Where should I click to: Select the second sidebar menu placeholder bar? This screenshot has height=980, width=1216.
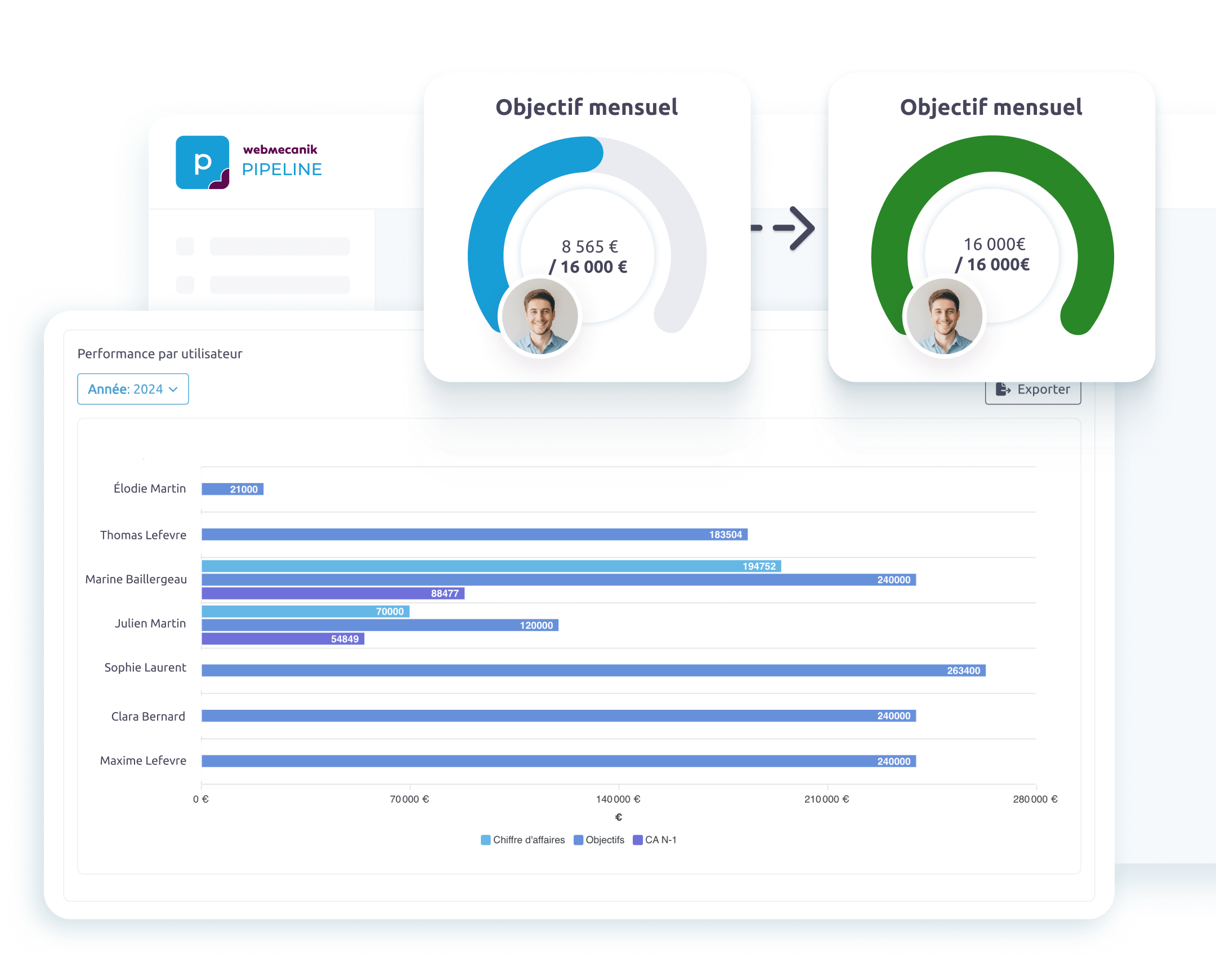point(279,284)
